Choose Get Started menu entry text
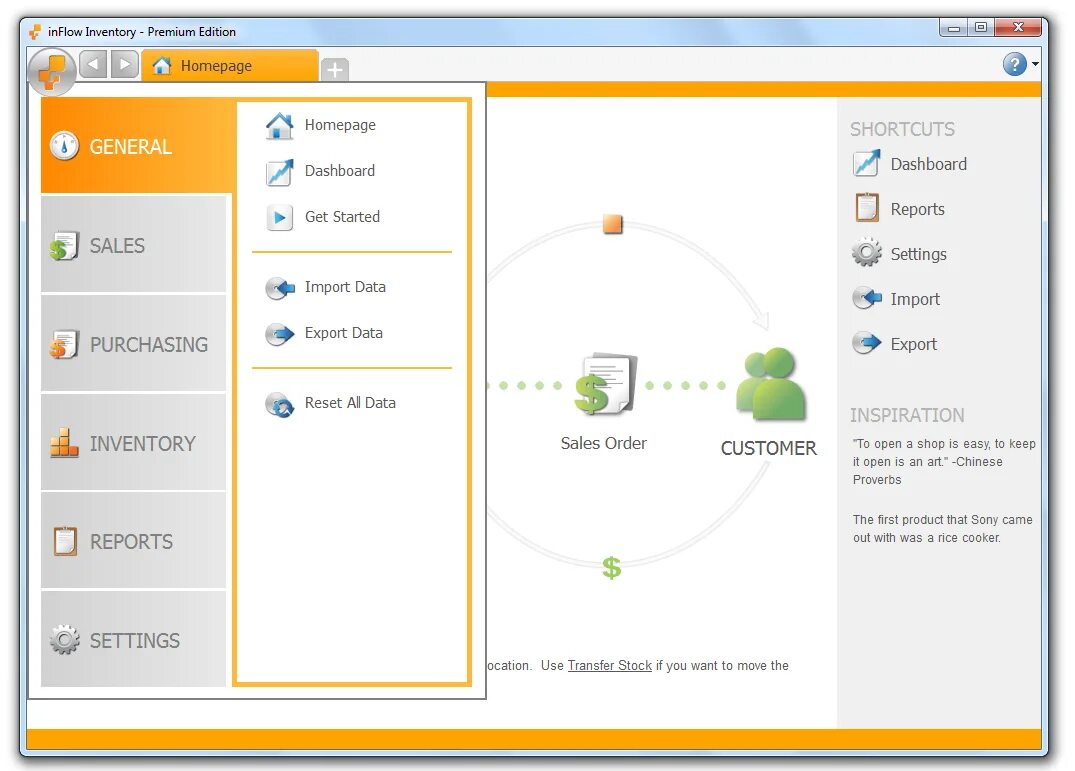The height and width of the screenshot is (771, 1075). (342, 217)
